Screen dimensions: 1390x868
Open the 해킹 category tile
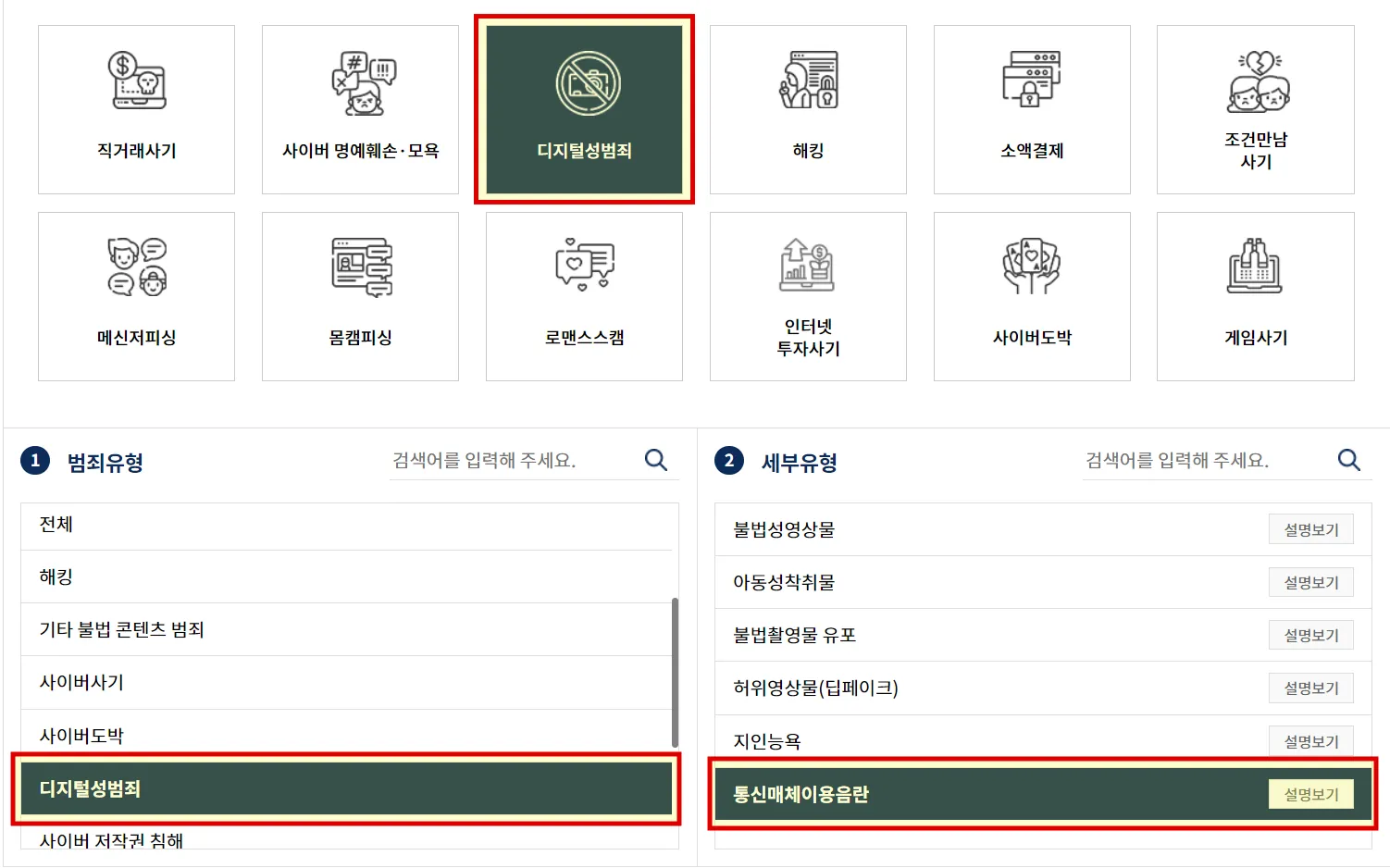(808, 109)
